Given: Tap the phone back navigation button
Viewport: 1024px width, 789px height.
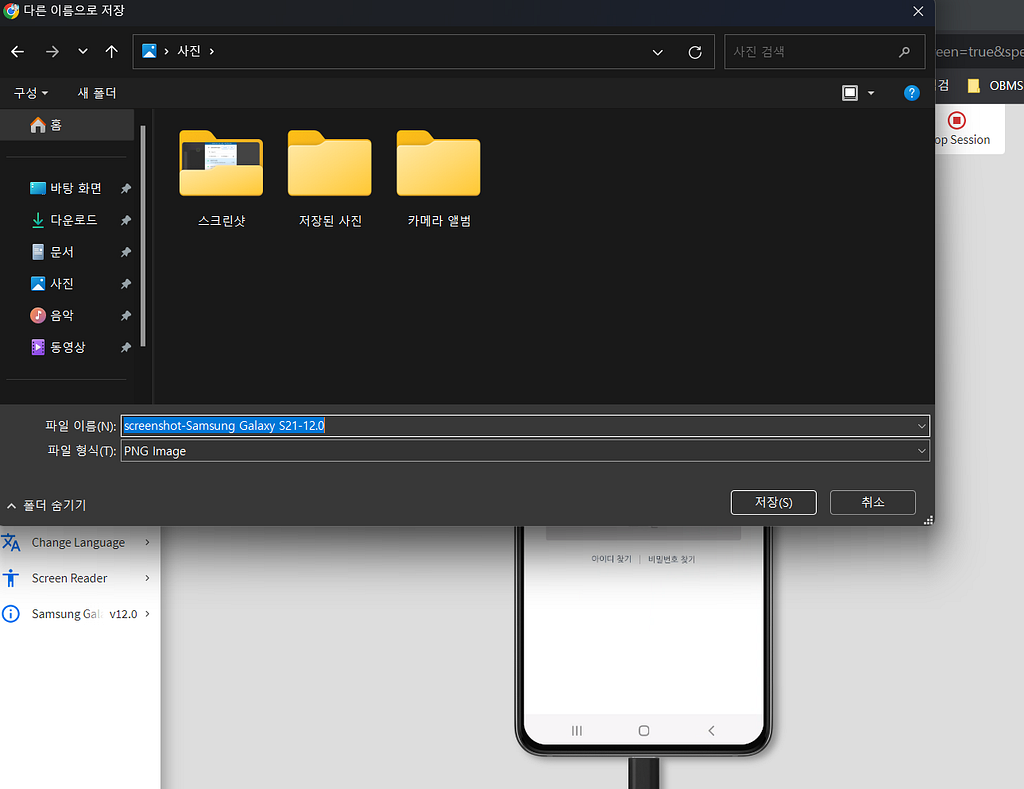Looking at the screenshot, I should 711,731.
